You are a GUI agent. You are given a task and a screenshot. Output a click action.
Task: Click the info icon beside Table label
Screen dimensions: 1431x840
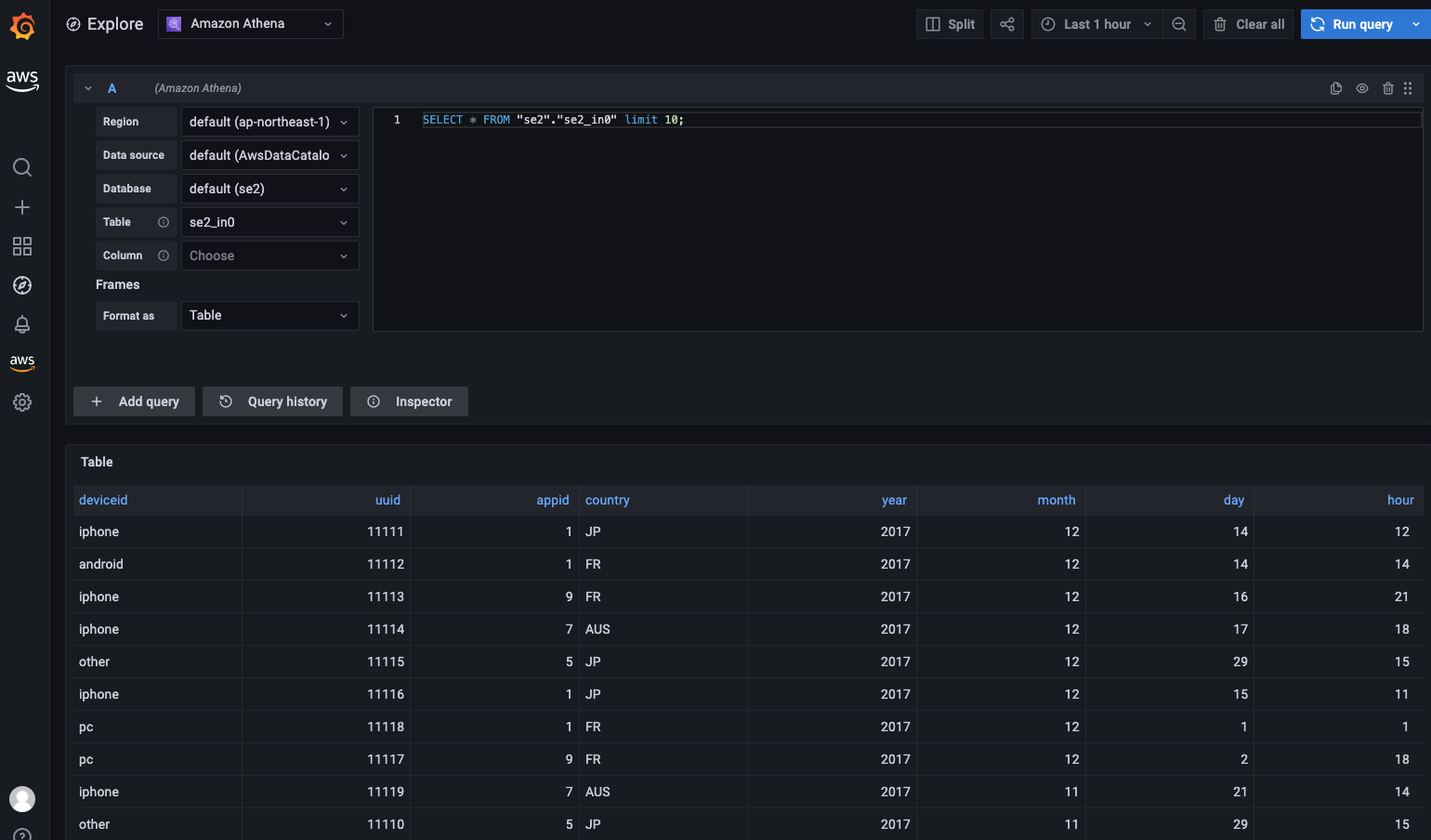[164, 222]
